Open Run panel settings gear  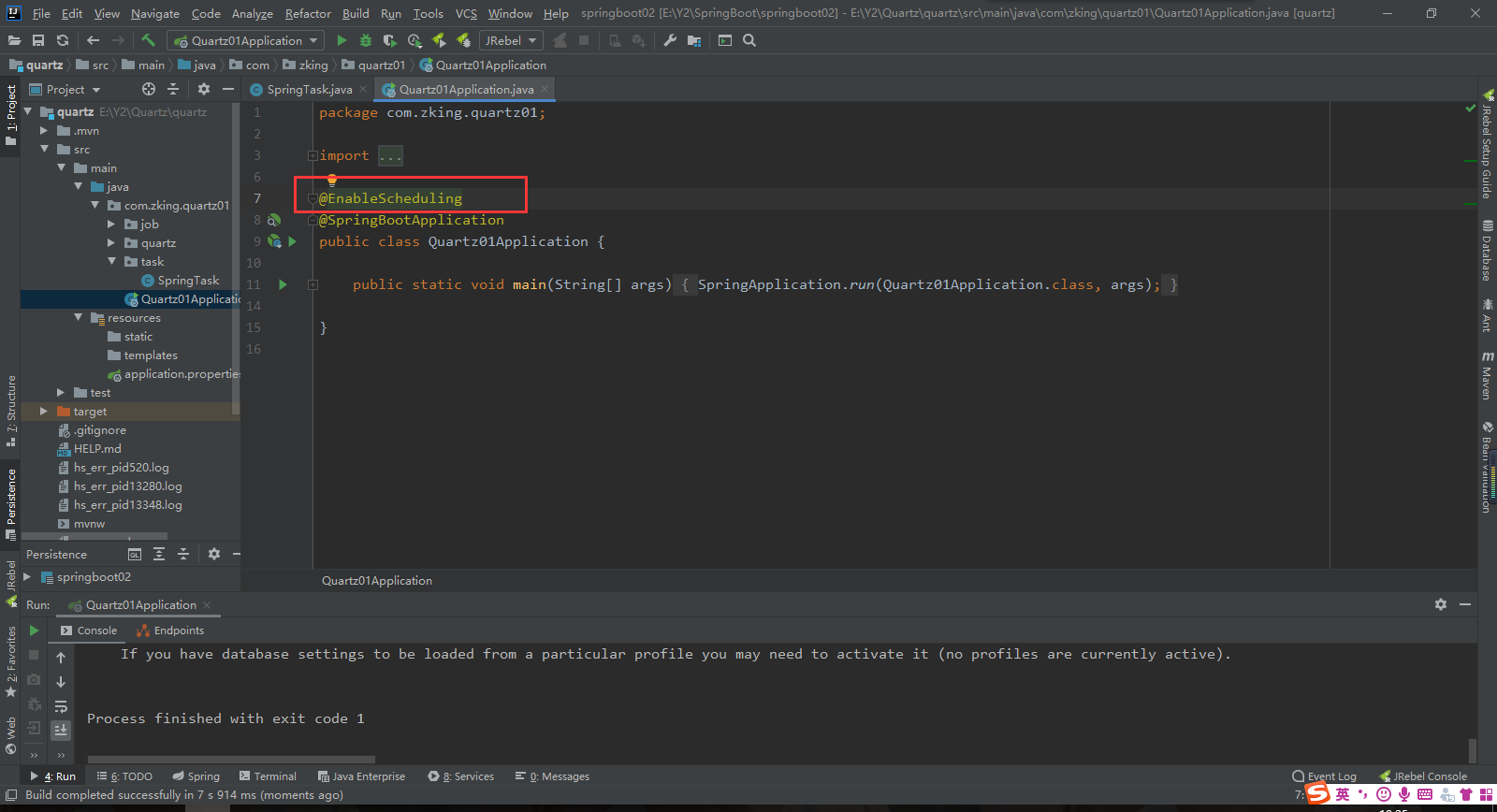tap(1441, 604)
